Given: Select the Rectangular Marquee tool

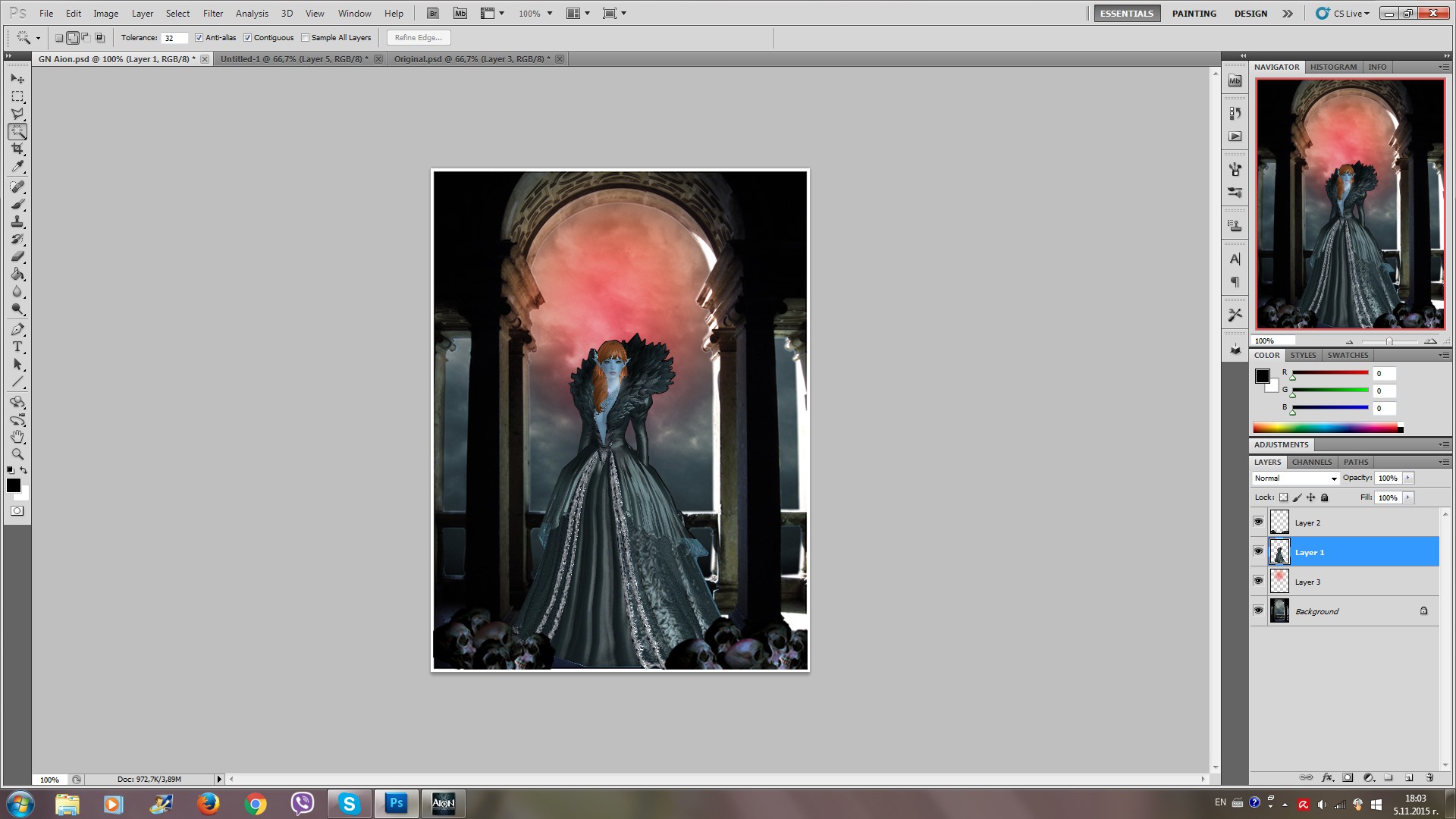Looking at the screenshot, I should (17, 96).
